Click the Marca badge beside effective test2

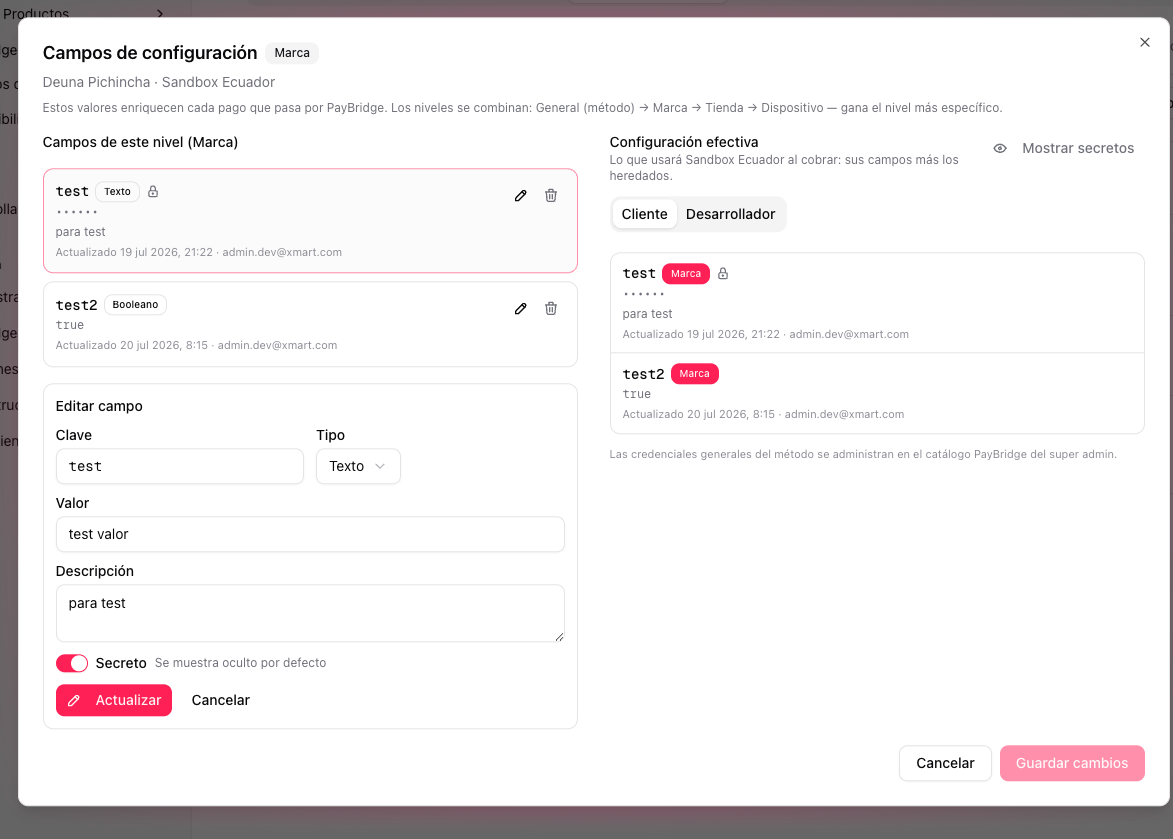tap(694, 374)
